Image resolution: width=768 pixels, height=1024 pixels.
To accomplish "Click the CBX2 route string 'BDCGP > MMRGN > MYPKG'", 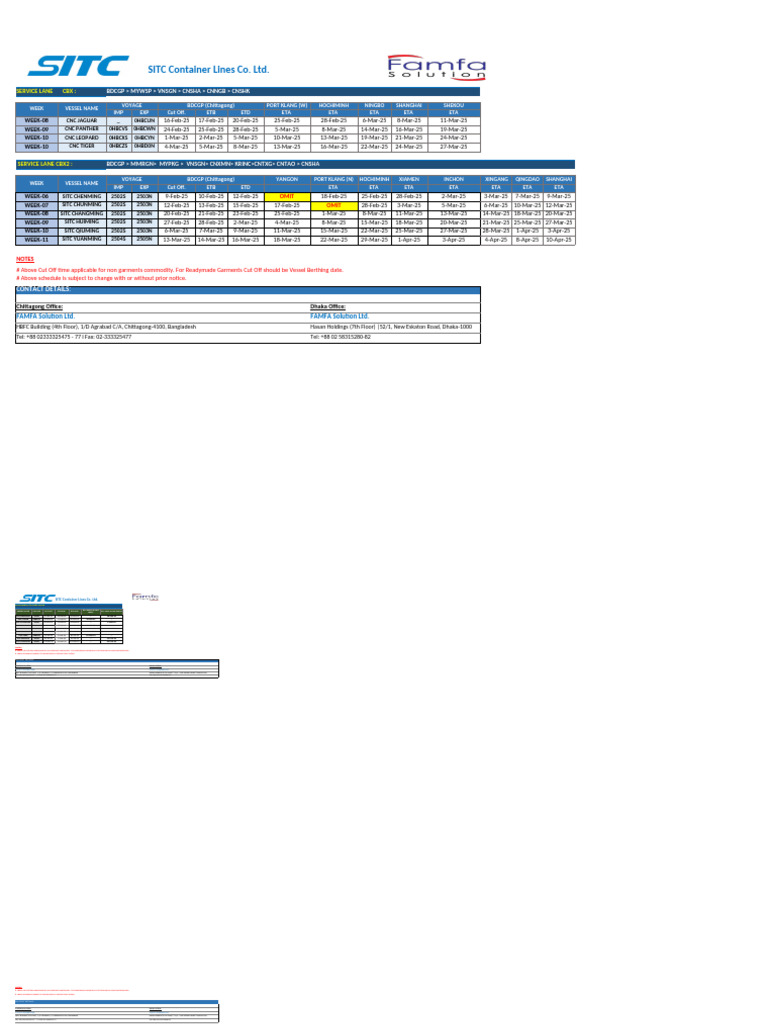I will 213,164.
